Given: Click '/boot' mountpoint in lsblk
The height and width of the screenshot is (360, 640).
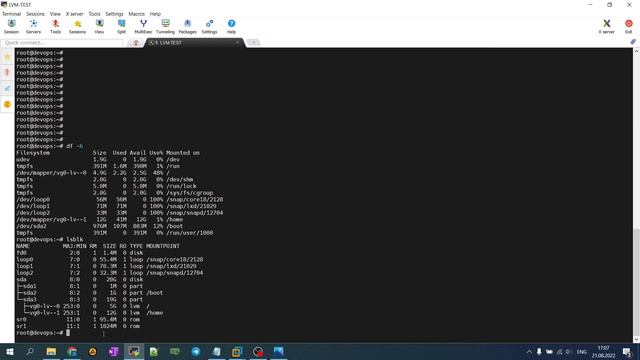Looking at the screenshot, I should pos(154,293).
